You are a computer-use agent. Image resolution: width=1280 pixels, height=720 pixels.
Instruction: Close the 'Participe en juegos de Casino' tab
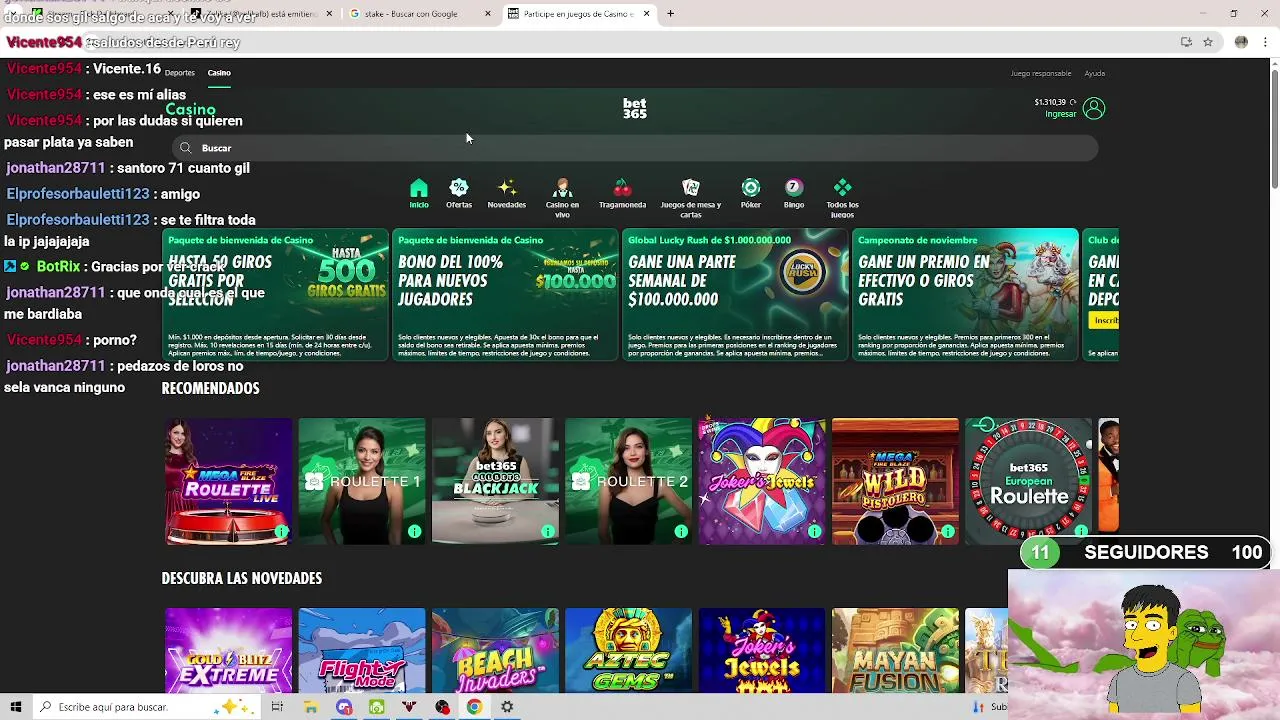646,14
